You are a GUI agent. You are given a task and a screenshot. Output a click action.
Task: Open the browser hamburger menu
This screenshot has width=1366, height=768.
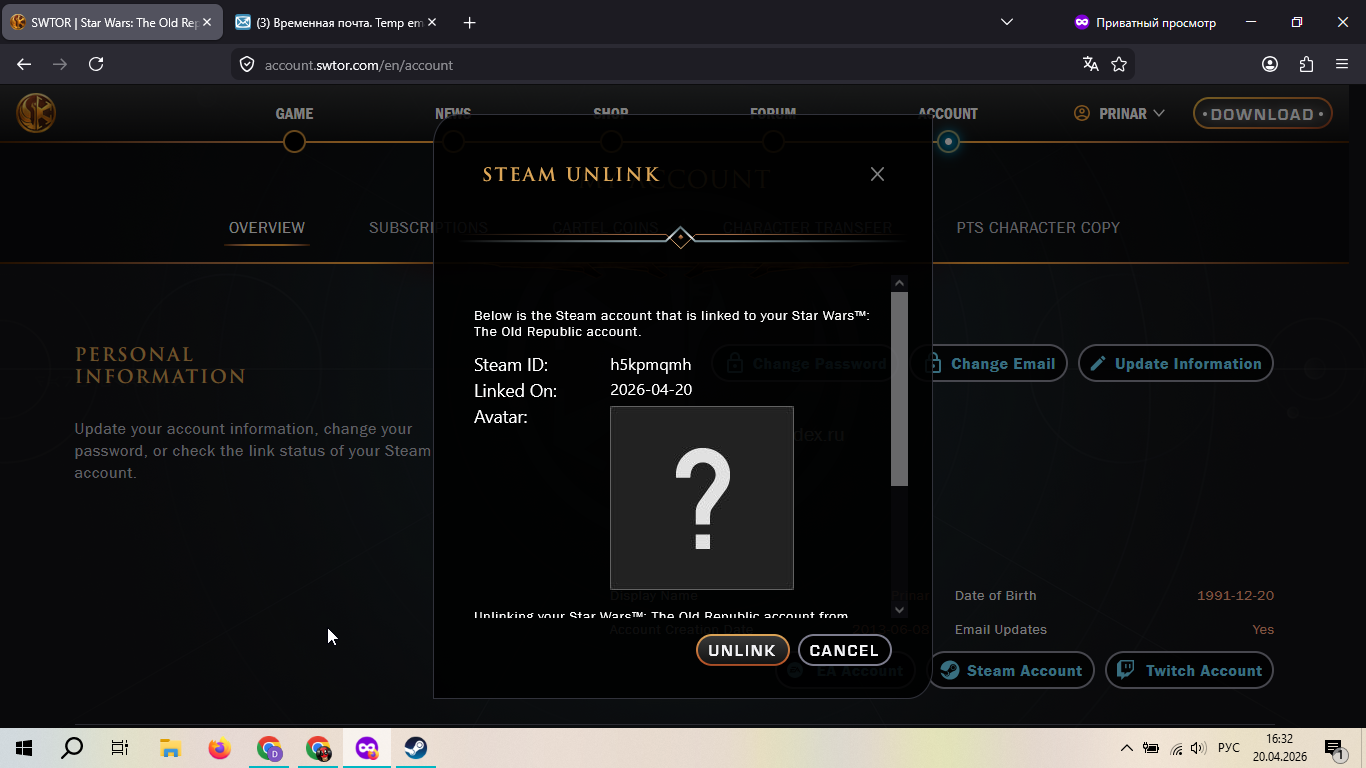pyautogui.click(x=1342, y=64)
